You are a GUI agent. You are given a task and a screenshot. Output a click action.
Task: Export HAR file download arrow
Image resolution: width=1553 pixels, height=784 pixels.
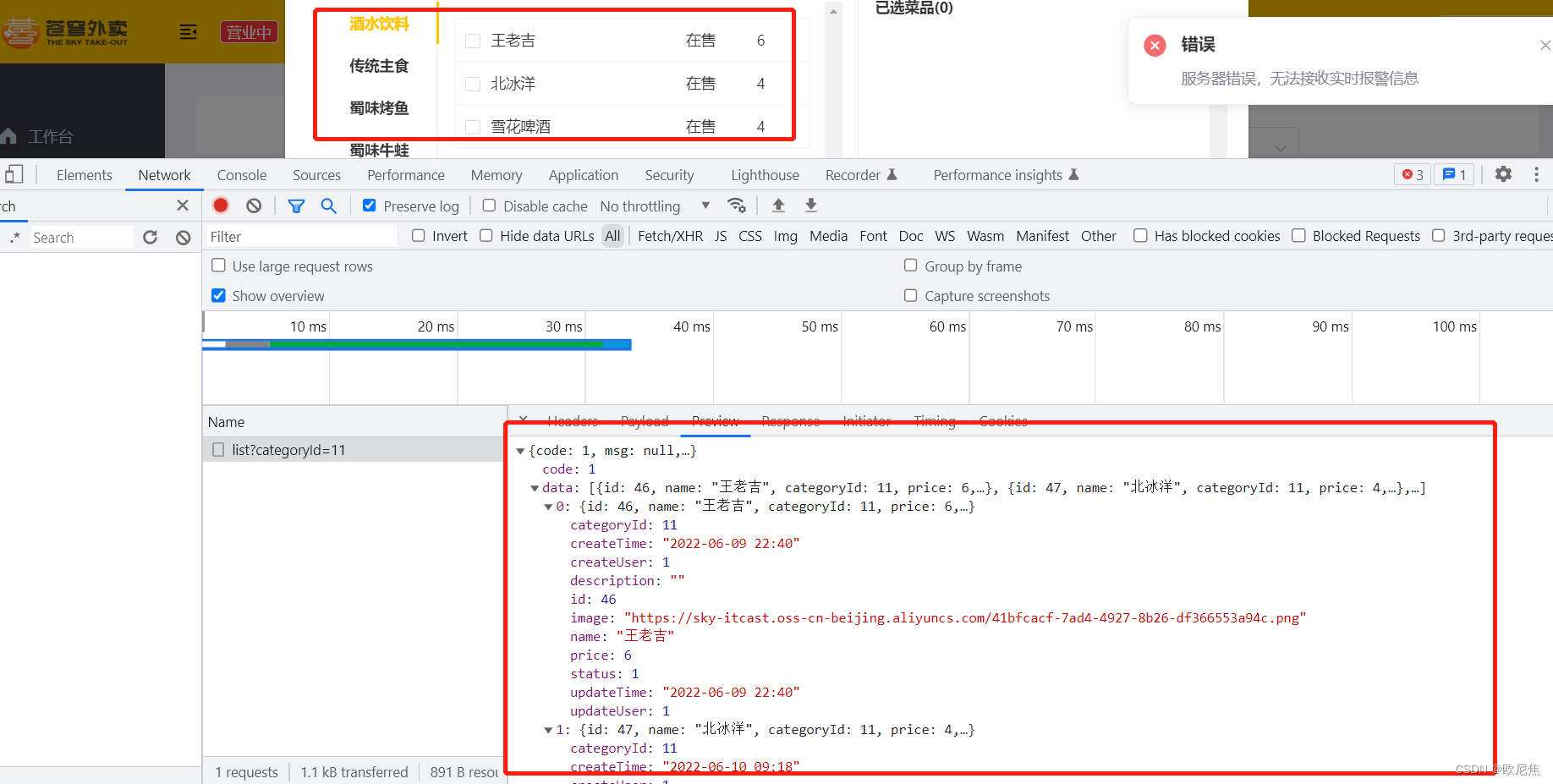(x=811, y=206)
